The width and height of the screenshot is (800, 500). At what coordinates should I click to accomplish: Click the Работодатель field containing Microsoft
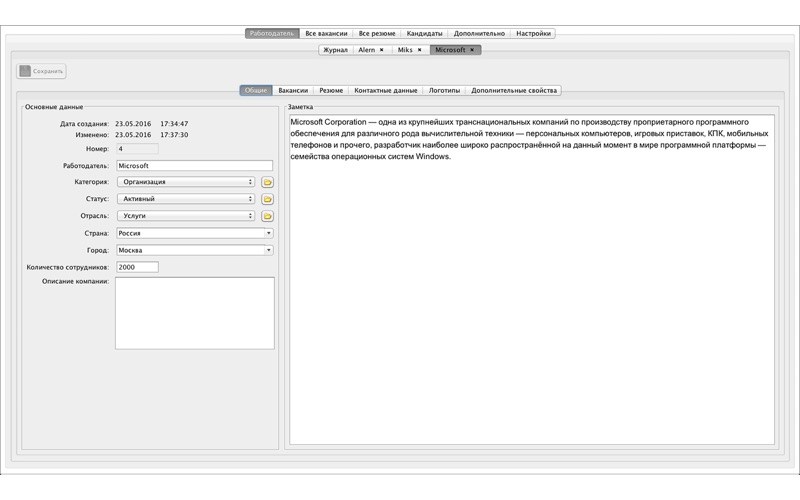[194, 166]
